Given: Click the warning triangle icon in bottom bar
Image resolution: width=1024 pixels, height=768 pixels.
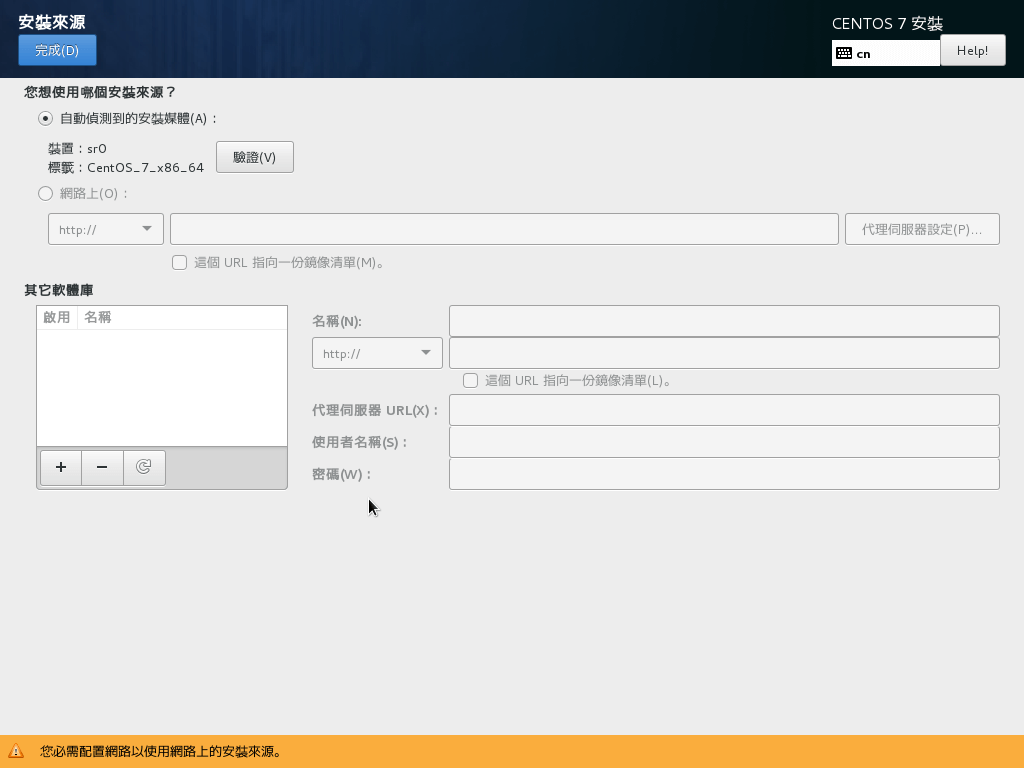Looking at the screenshot, I should 16,751.
